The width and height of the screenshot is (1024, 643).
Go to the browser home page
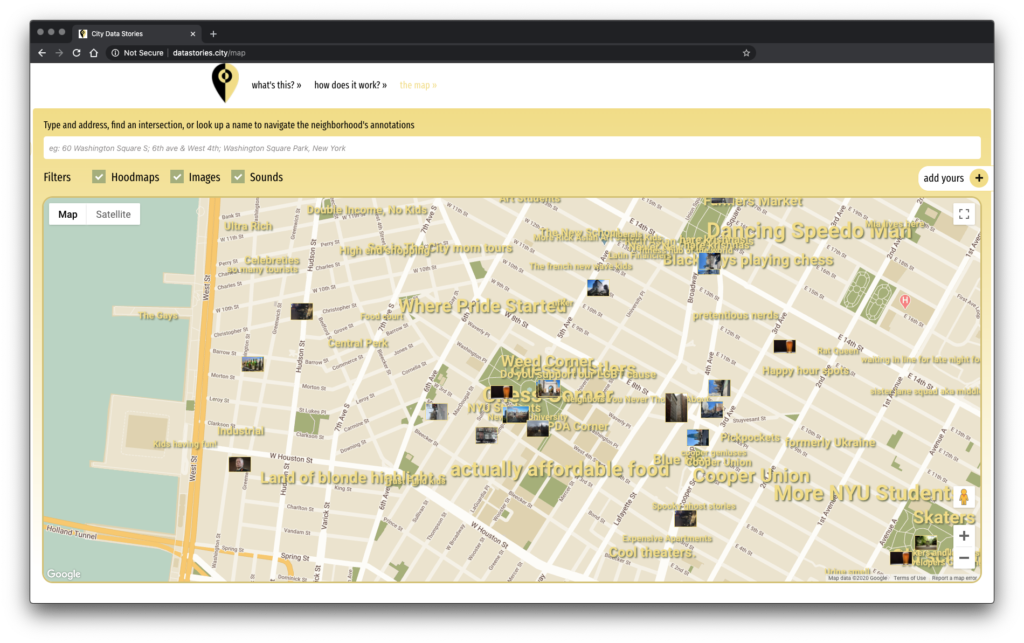(x=94, y=53)
